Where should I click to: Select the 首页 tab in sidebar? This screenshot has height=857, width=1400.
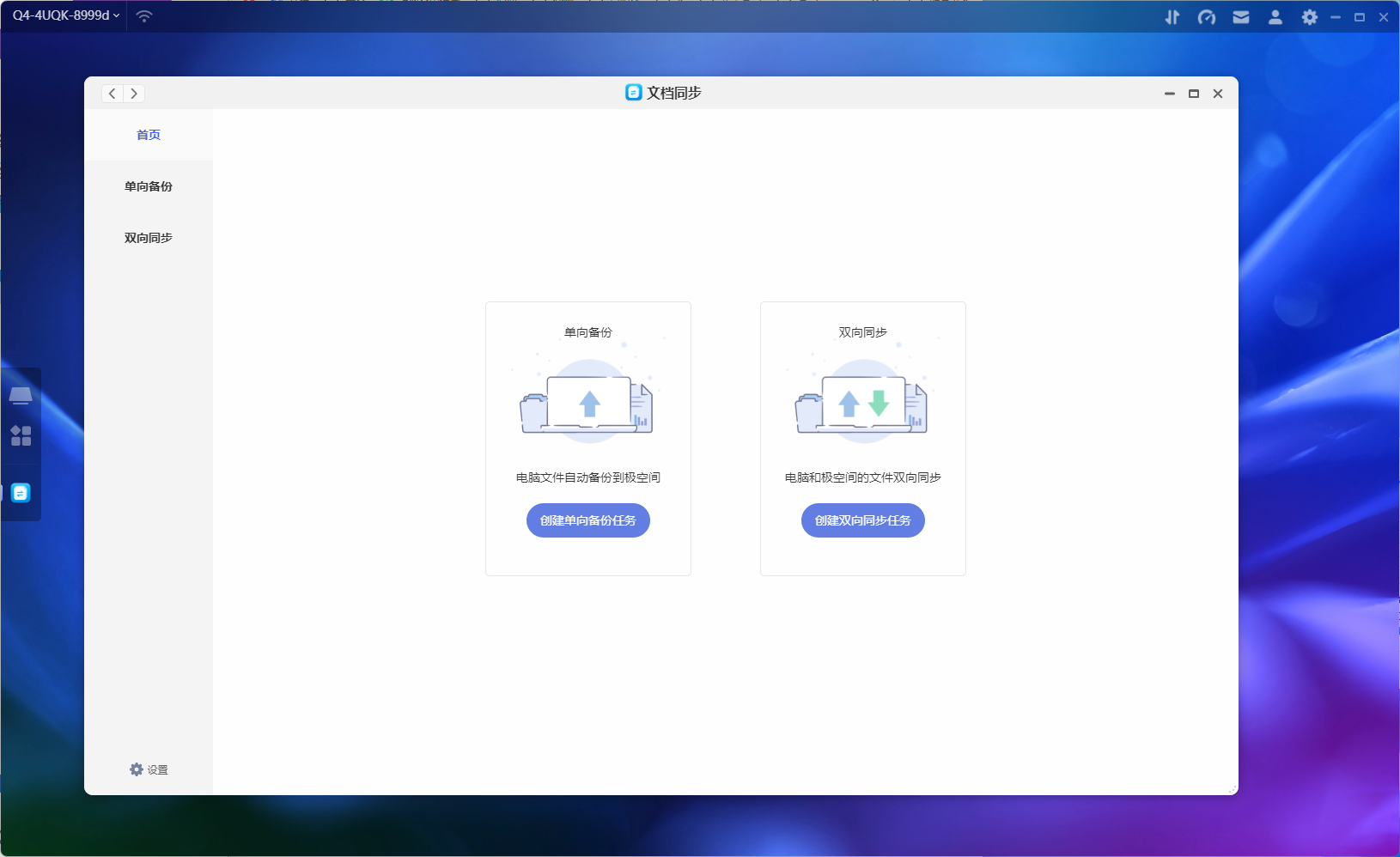click(x=149, y=135)
